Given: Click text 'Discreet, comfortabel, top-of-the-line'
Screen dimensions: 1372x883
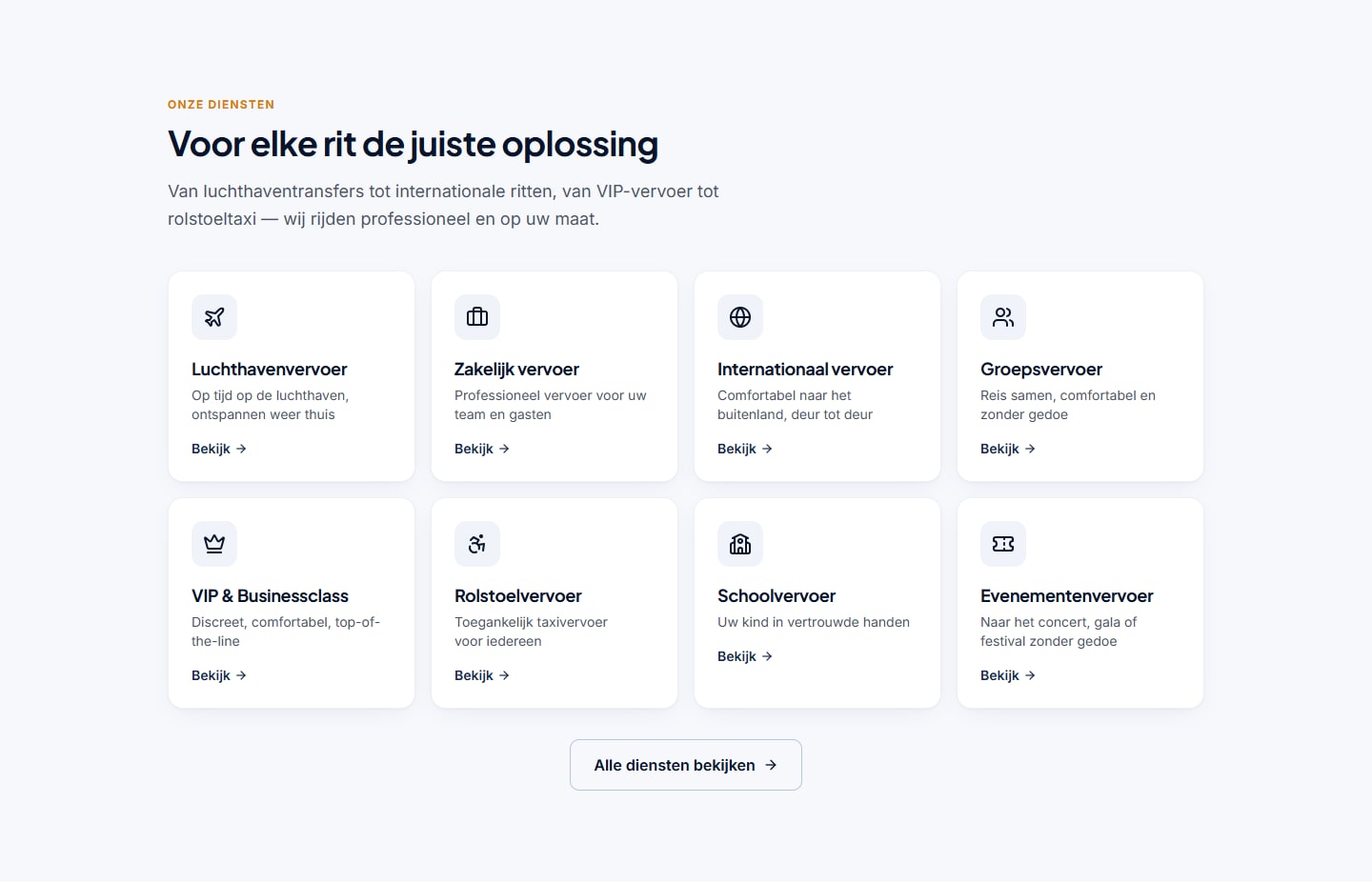Looking at the screenshot, I should [x=286, y=632].
